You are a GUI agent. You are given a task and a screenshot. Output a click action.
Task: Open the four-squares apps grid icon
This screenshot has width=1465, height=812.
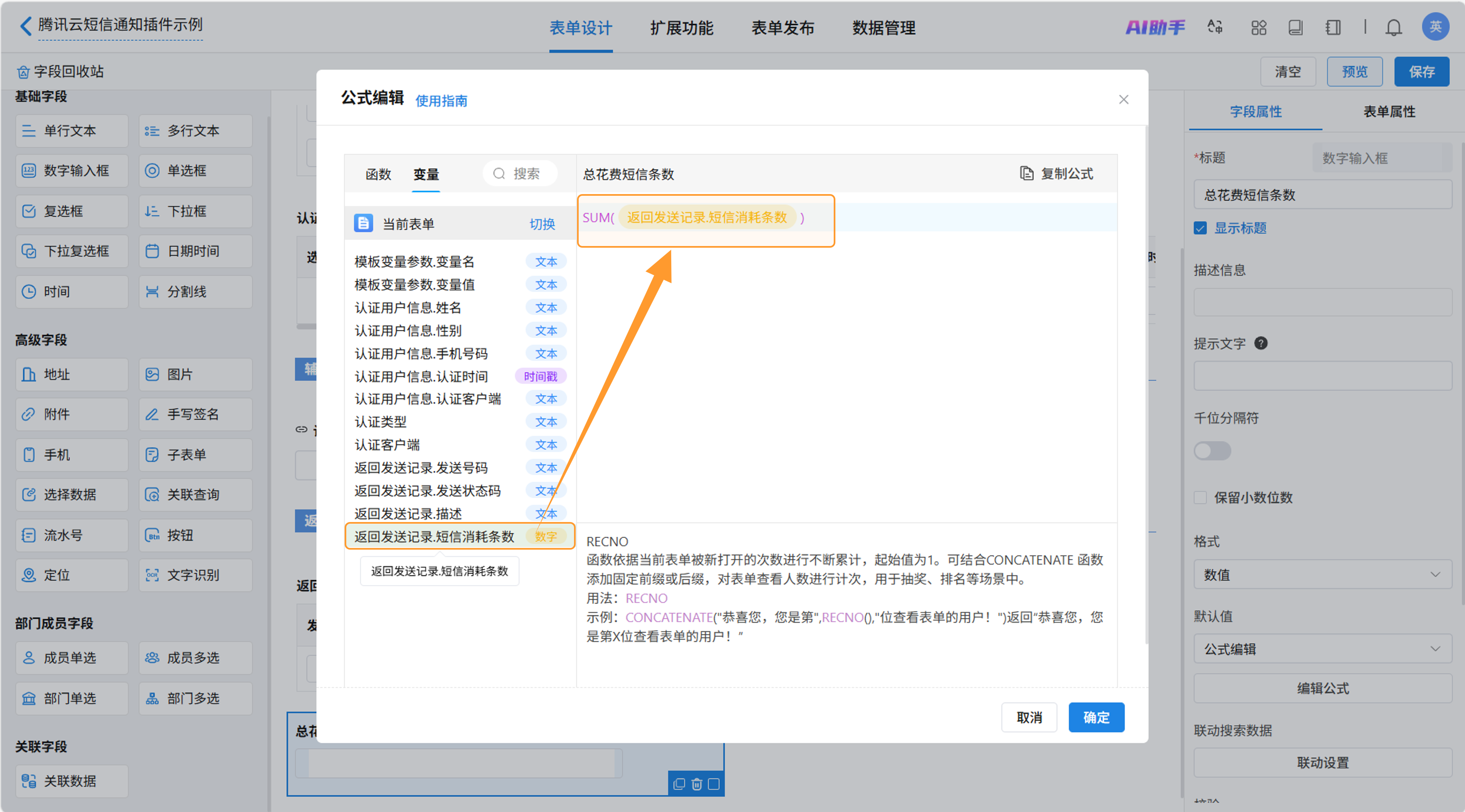tap(1259, 27)
